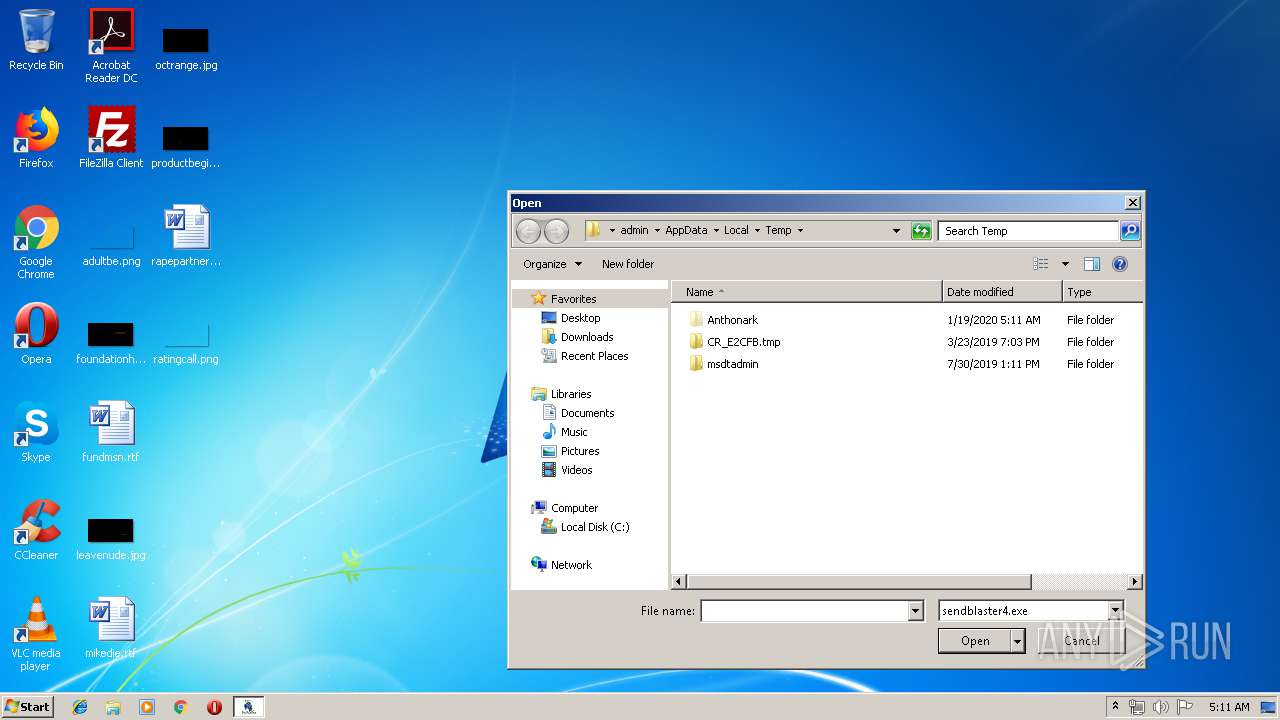
Task: Open the Organize dropdown menu
Action: tap(552, 264)
